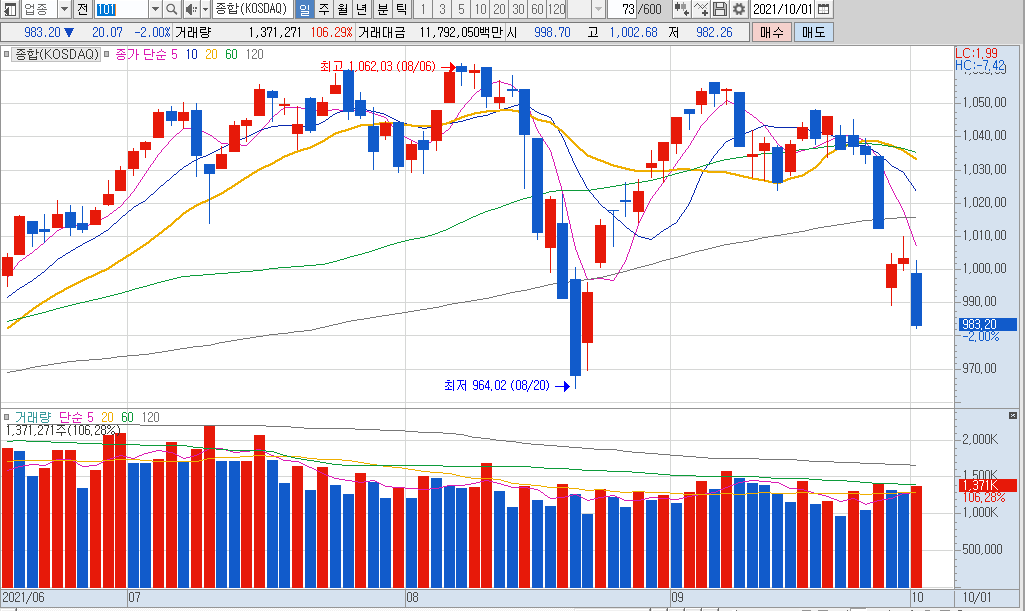
Task: Close the volume panel with x icon
Action: pyautogui.click(x=1013, y=416)
